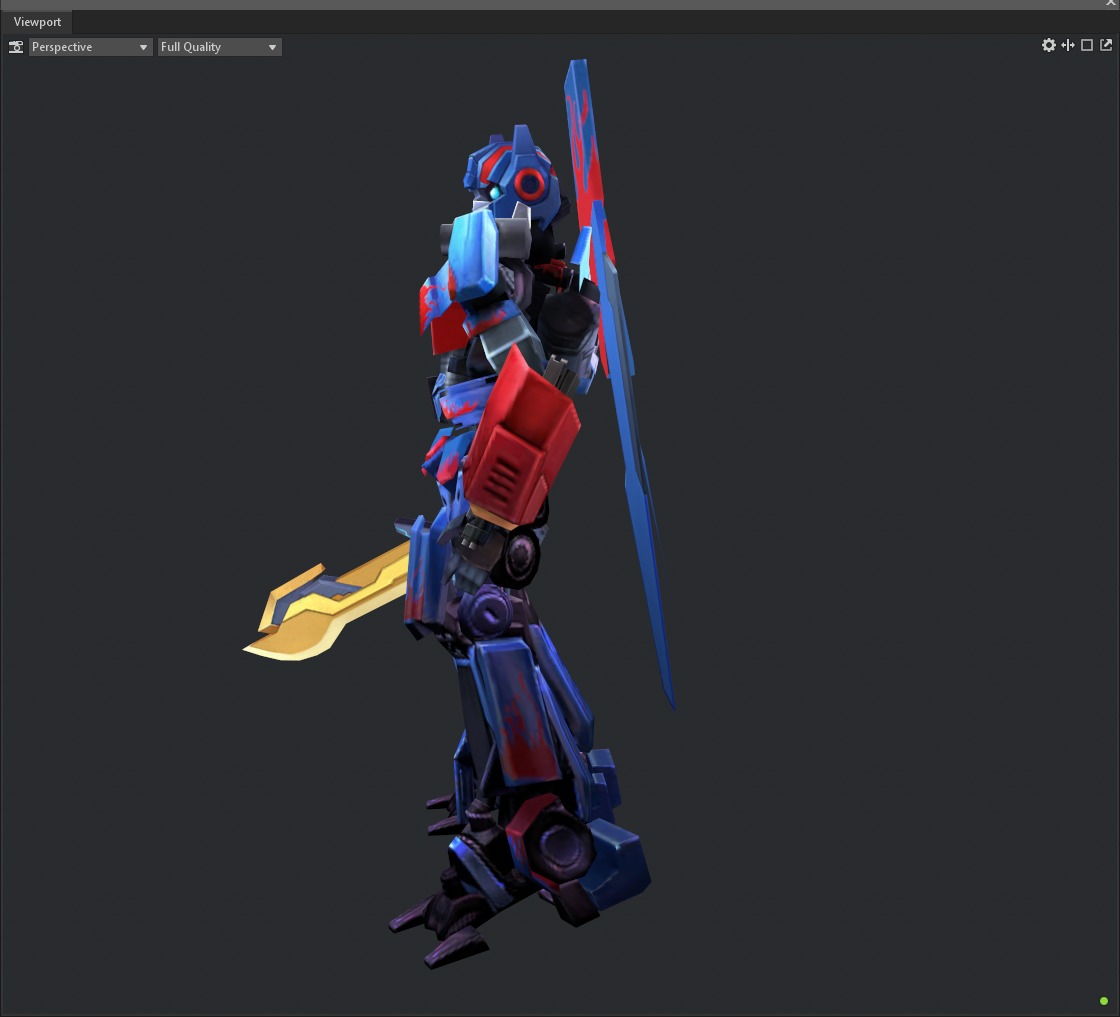Maximize viewport with the square icon
Viewport: 1120px width, 1017px height.
point(1086,46)
